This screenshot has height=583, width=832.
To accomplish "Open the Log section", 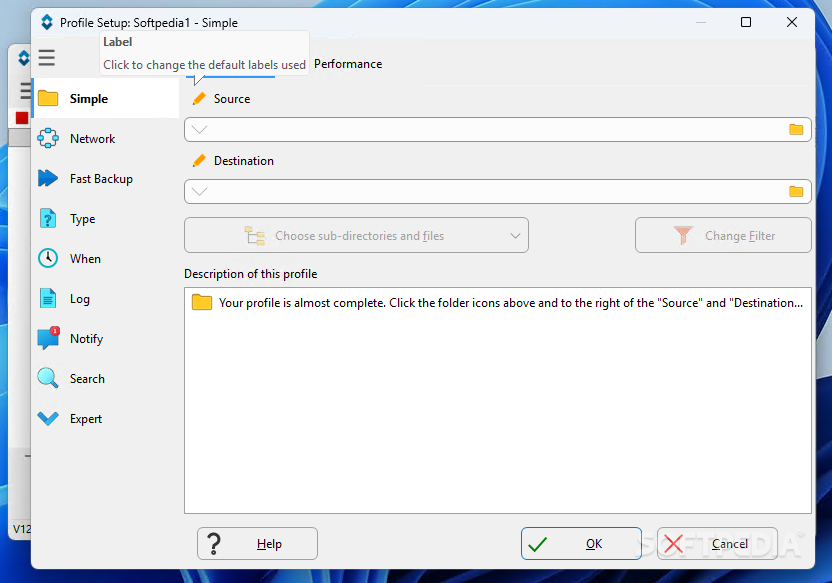I will click(106, 298).
